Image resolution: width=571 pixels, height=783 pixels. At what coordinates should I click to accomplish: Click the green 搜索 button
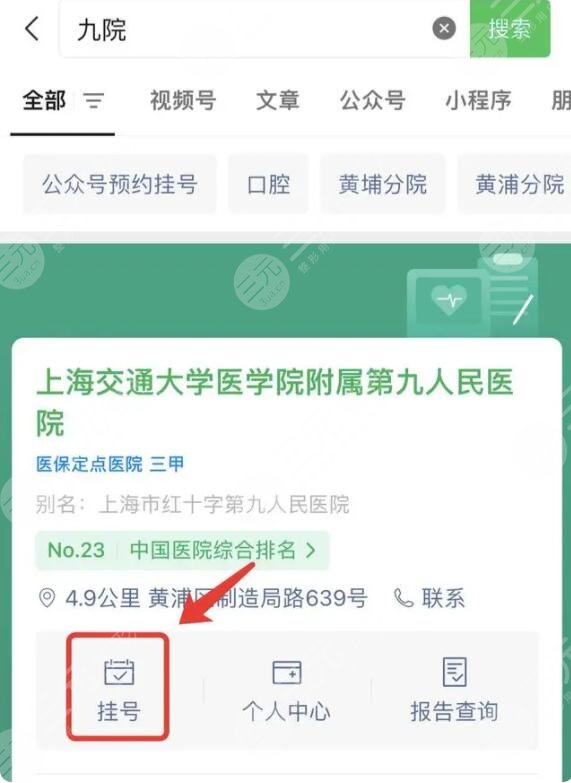510,28
